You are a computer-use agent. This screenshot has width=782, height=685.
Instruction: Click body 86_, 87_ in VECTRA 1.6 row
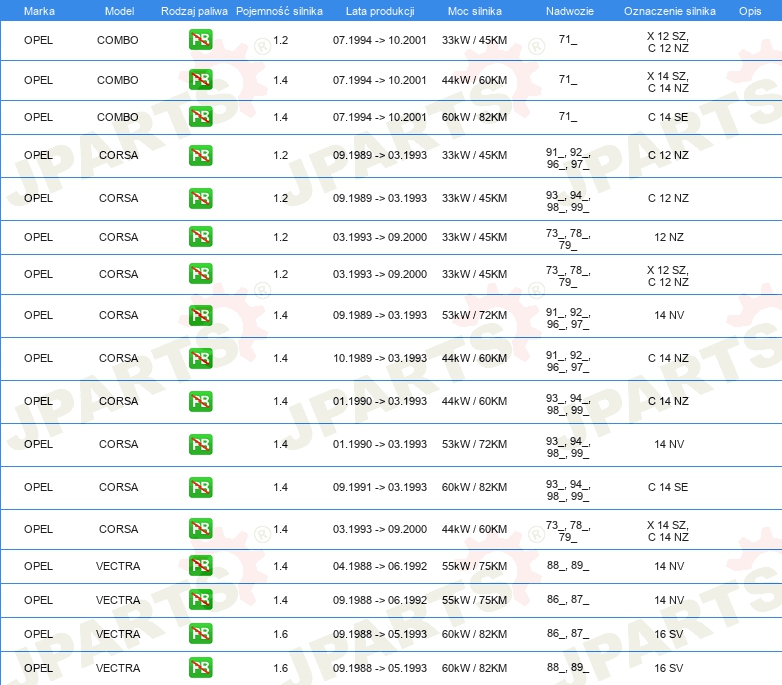(x=568, y=633)
